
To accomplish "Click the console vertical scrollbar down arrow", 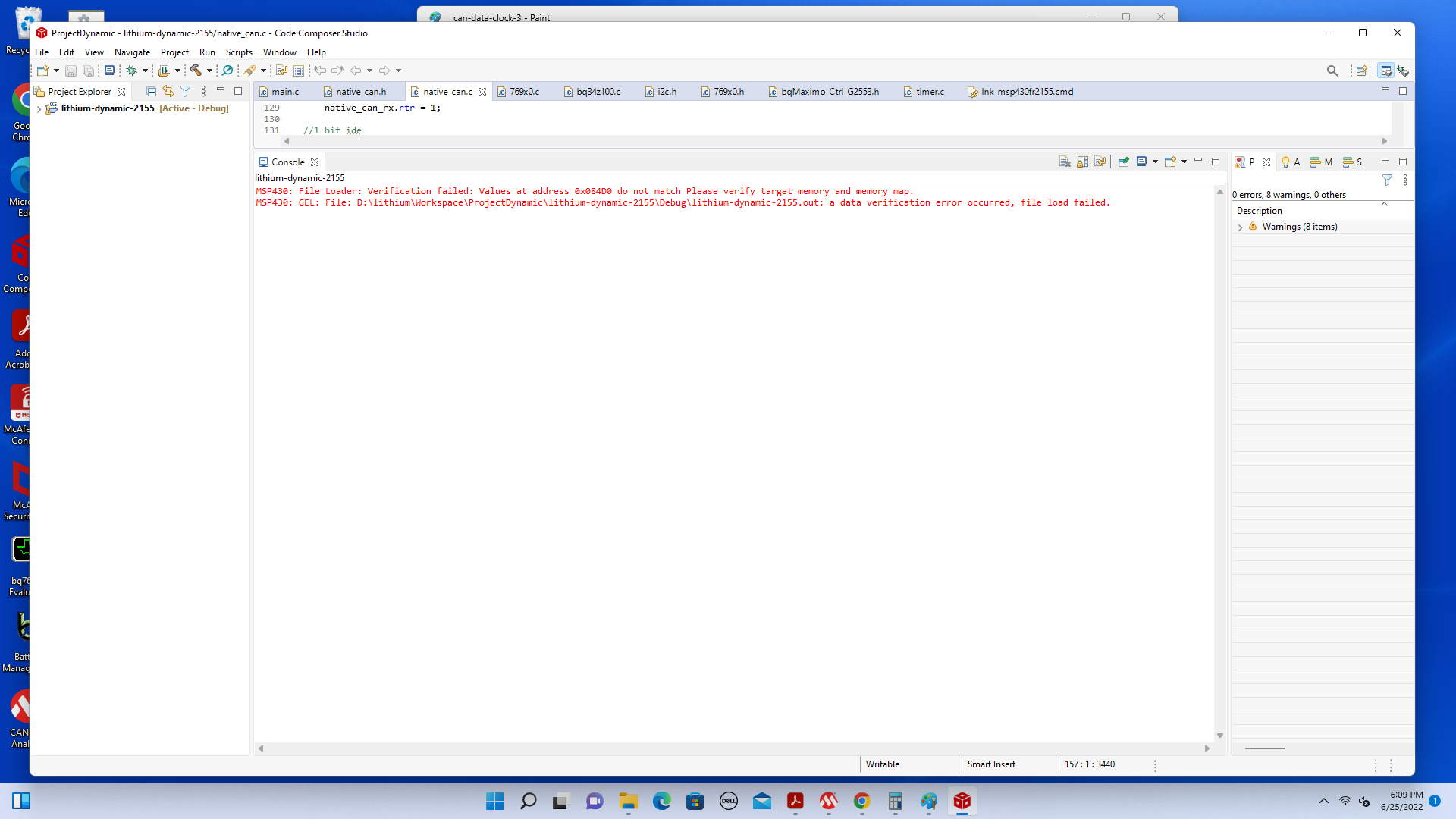I will pyautogui.click(x=1220, y=736).
